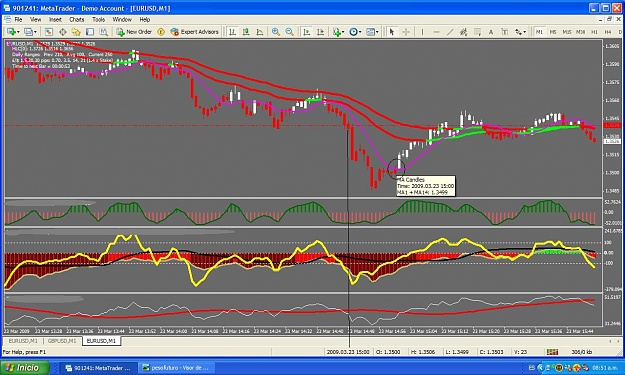Open the Profiles toolbar icon
The width and height of the screenshot is (625, 375).
(x=28, y=32)
